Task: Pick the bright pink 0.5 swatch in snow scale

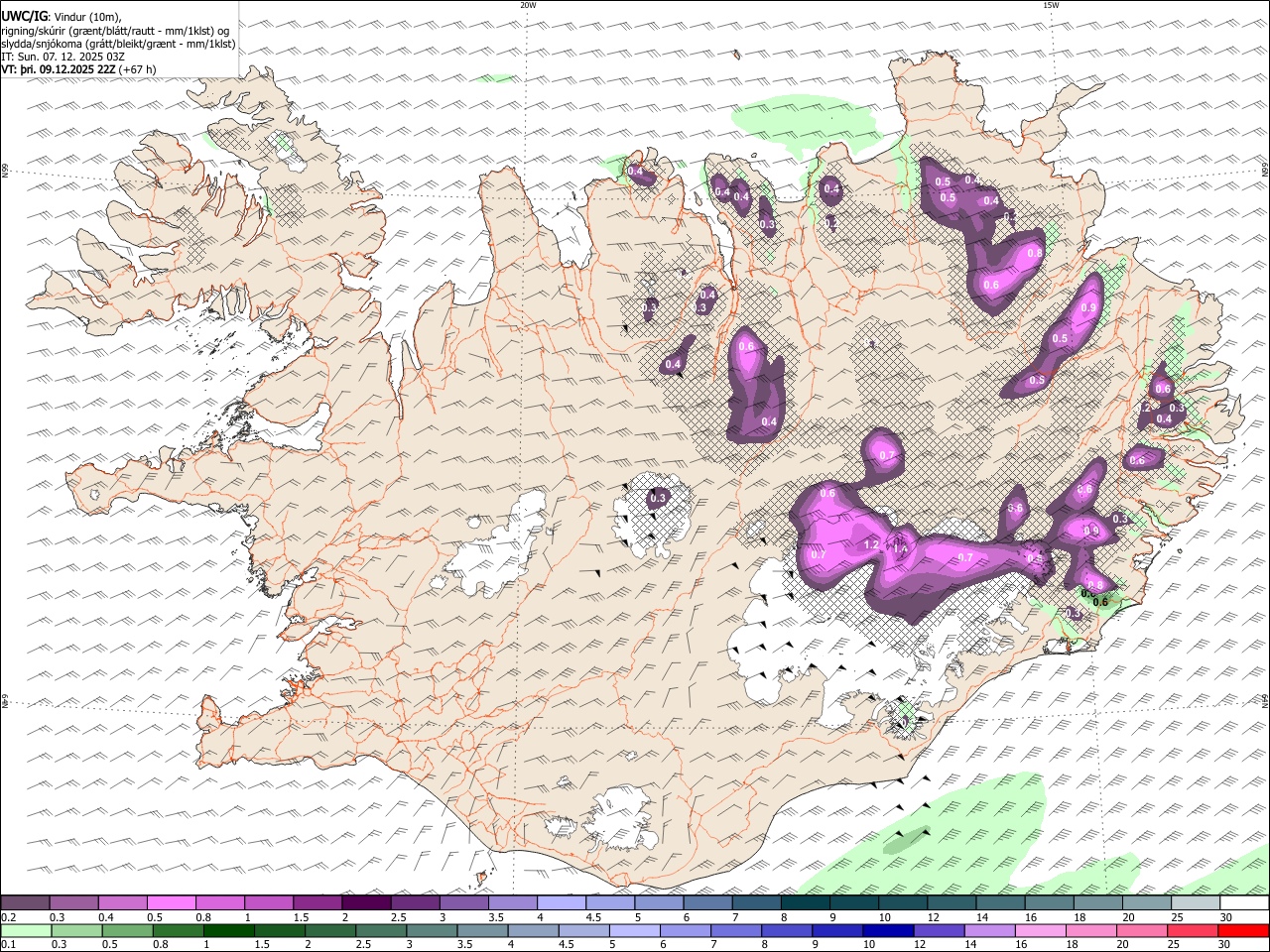Action: pyautogui.click(x=171, y=903)
